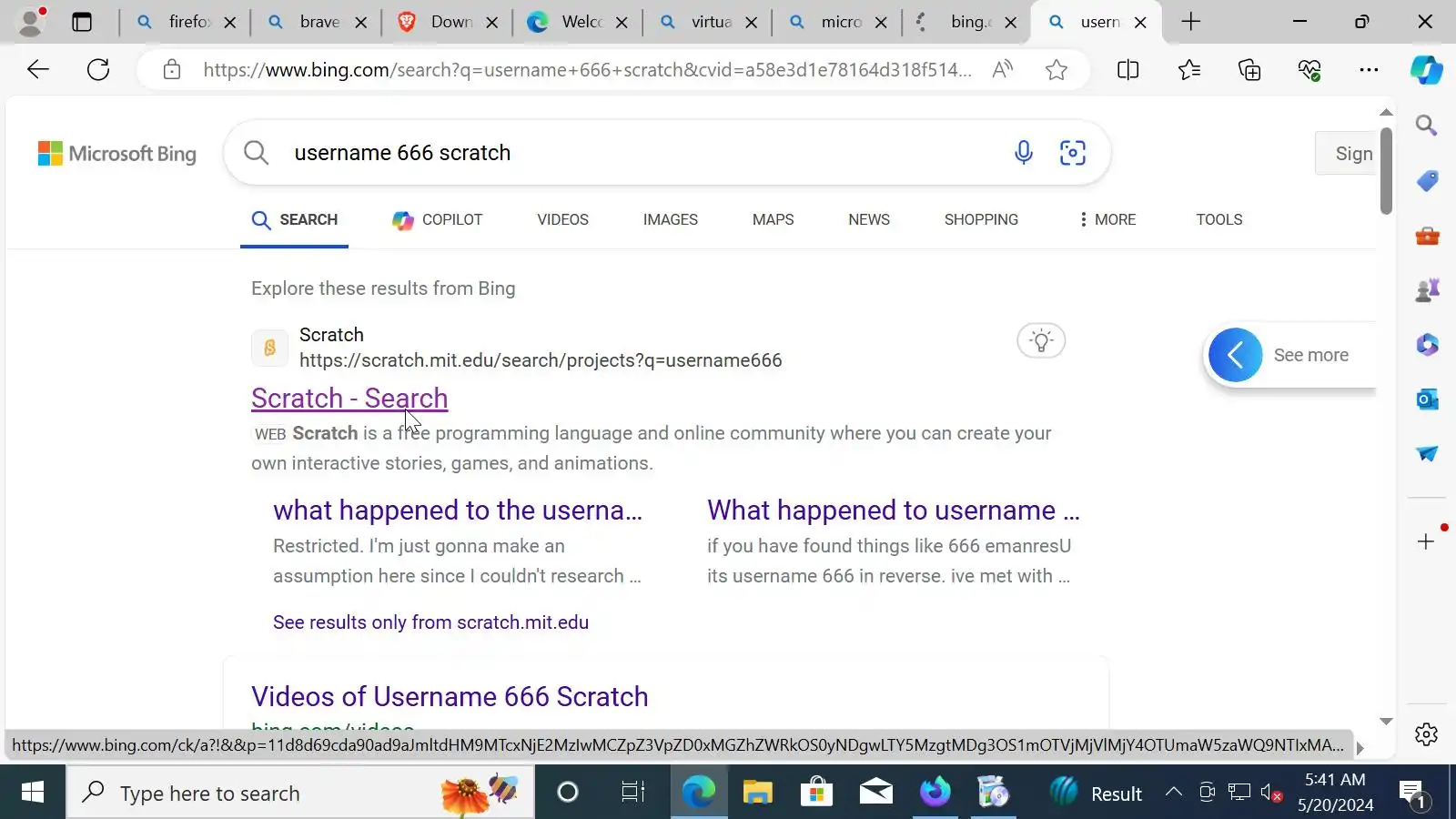Open 'what happened to the userna…' link

pos(458,511)
